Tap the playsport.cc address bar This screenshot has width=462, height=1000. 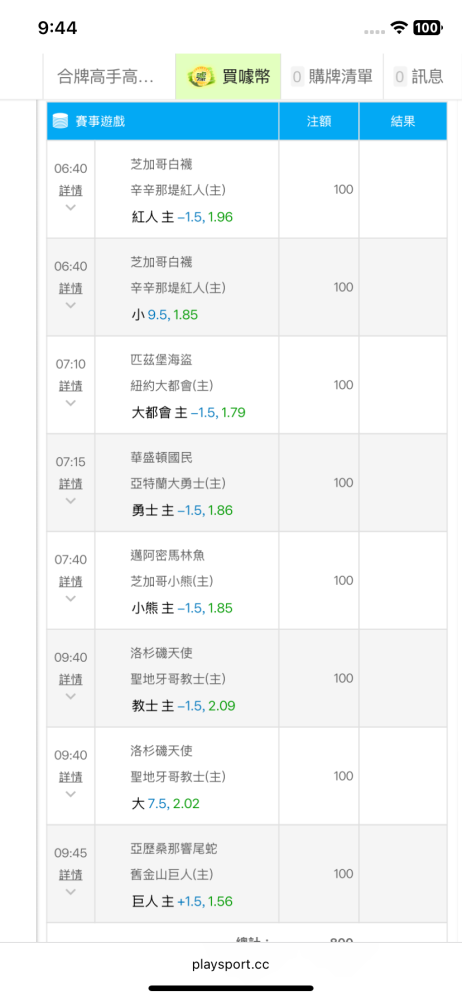[231, 964]
